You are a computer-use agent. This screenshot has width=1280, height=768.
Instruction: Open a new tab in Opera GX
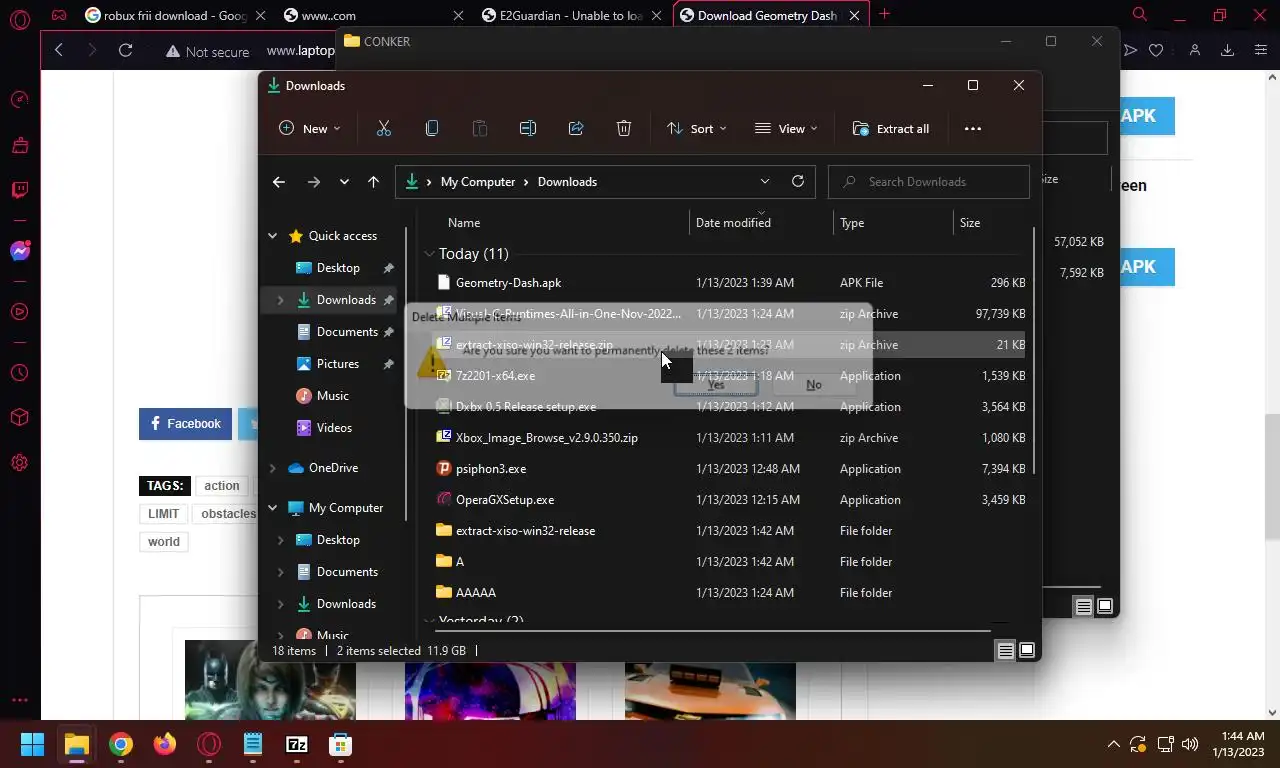point(884,14)
